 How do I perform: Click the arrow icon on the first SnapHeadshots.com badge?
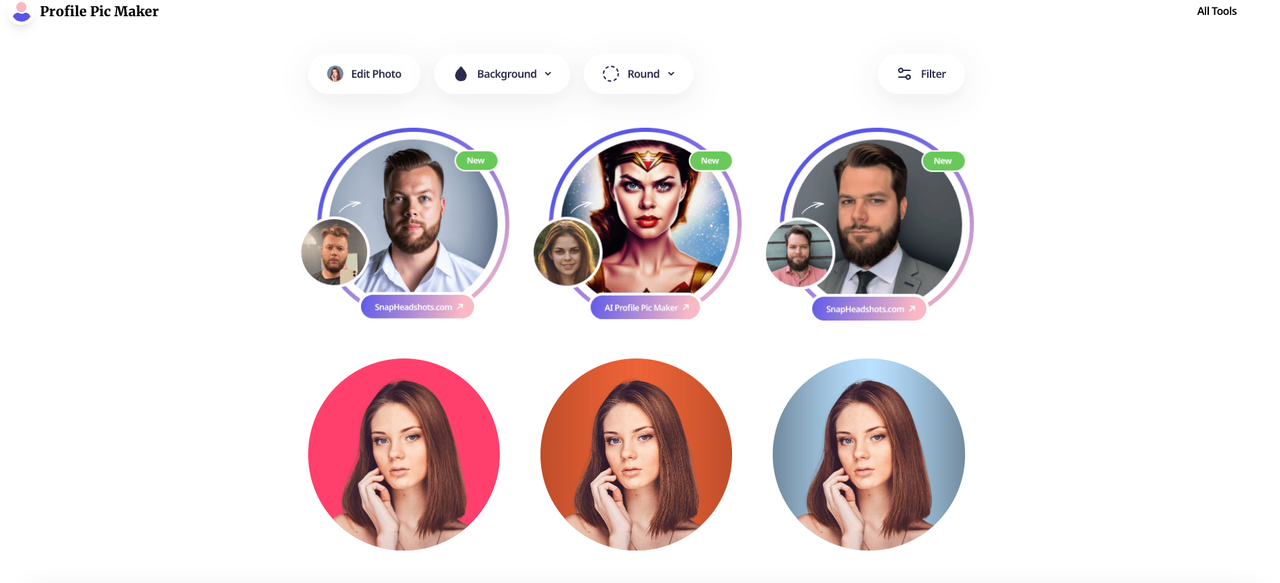click(x=460, y=307)
